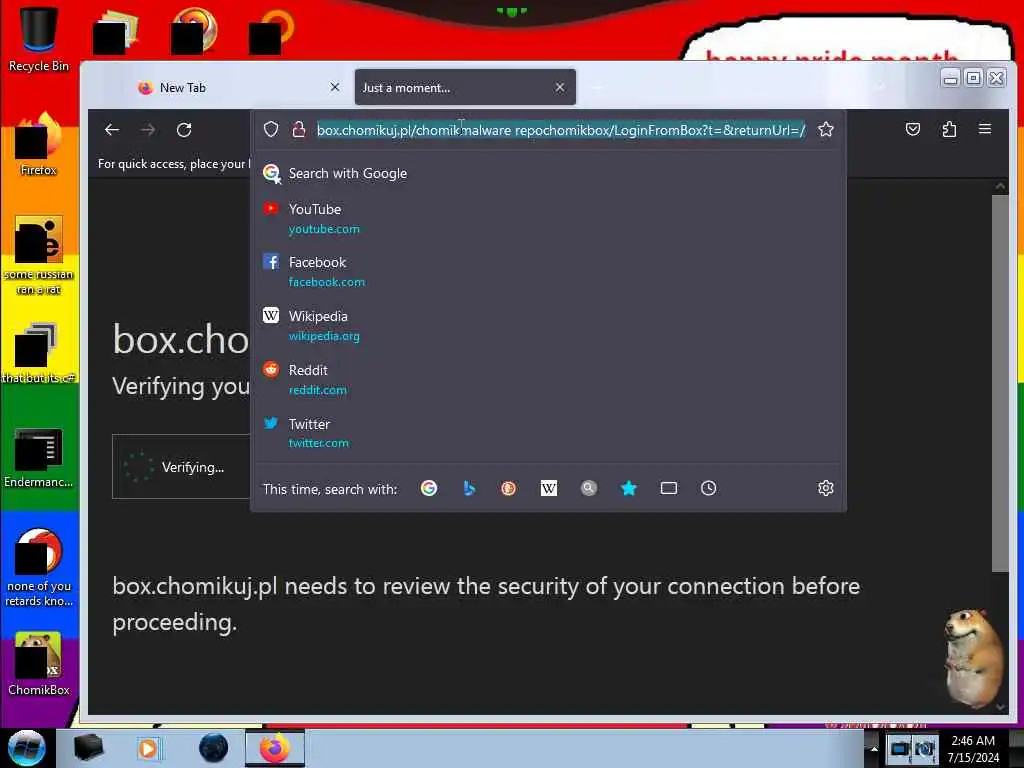Search history using the clock icon
Image resolution: width=1024 pixels, height=768 pixels.
pos(709,488)
